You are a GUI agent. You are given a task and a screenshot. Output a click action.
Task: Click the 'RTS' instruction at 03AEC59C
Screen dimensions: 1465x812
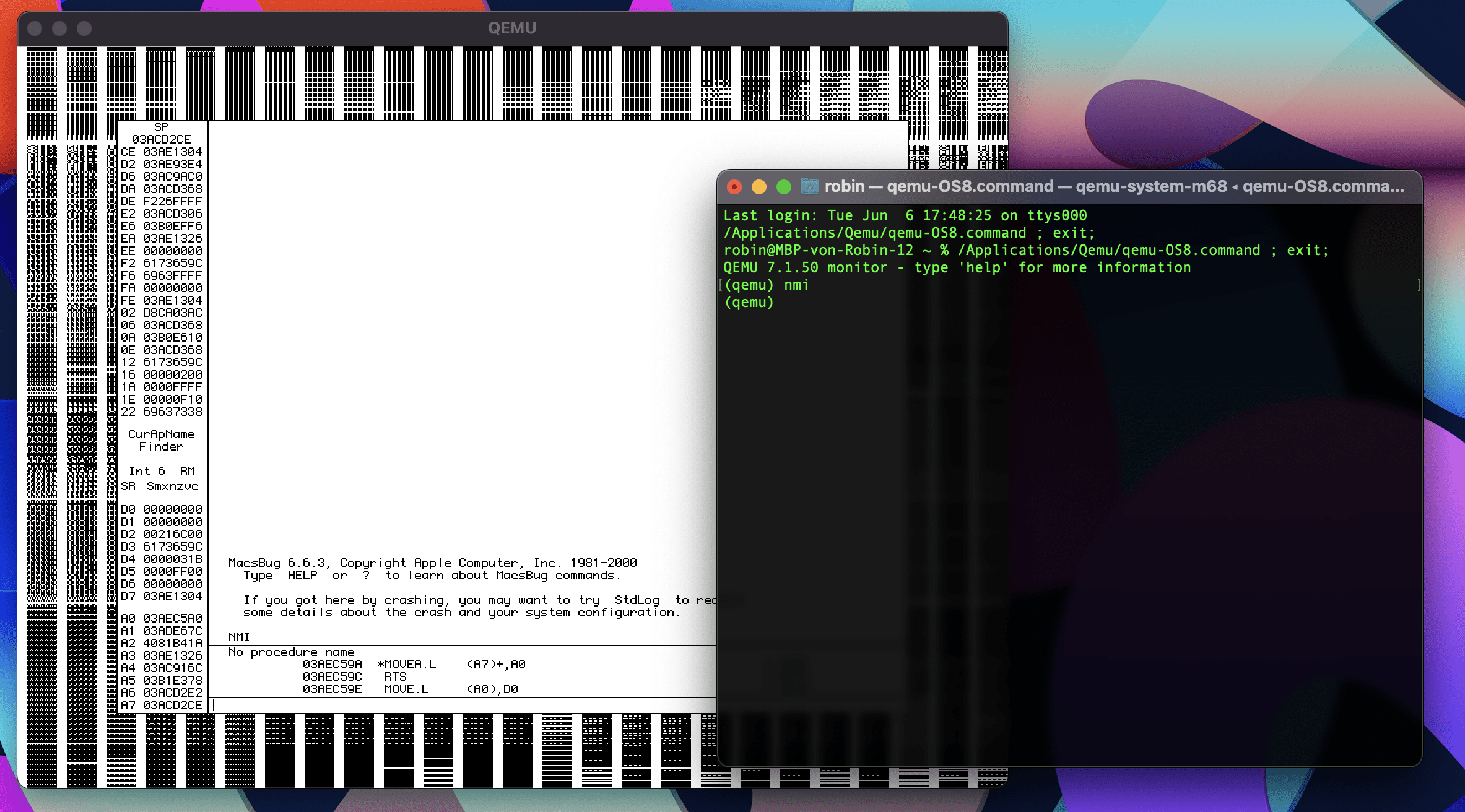click(x=395, y=677)
